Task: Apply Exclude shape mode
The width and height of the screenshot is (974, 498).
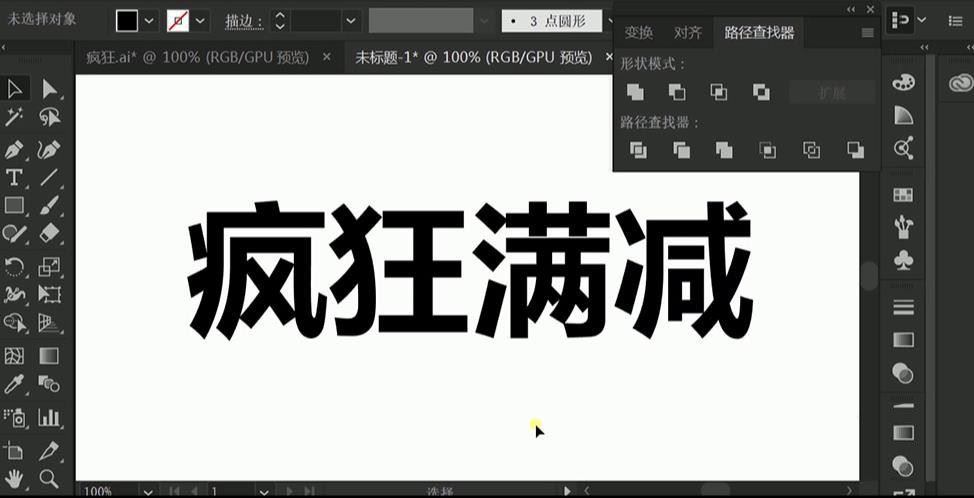Action: [761, 93]
